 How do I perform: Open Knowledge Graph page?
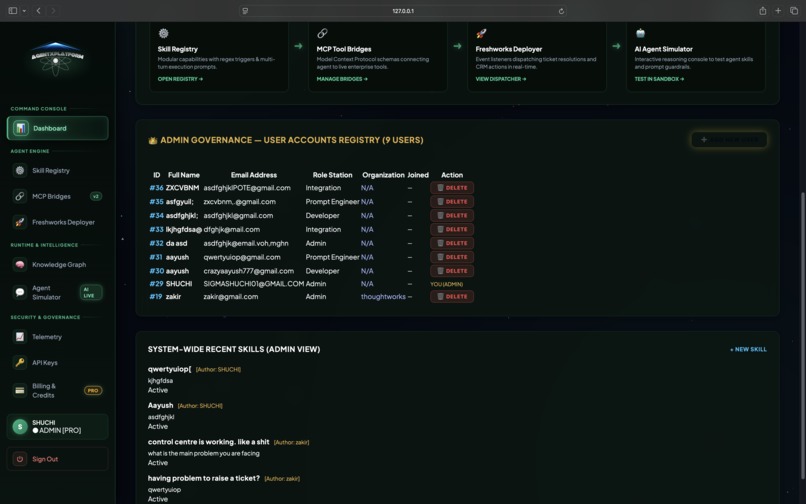tap(58, 264)
